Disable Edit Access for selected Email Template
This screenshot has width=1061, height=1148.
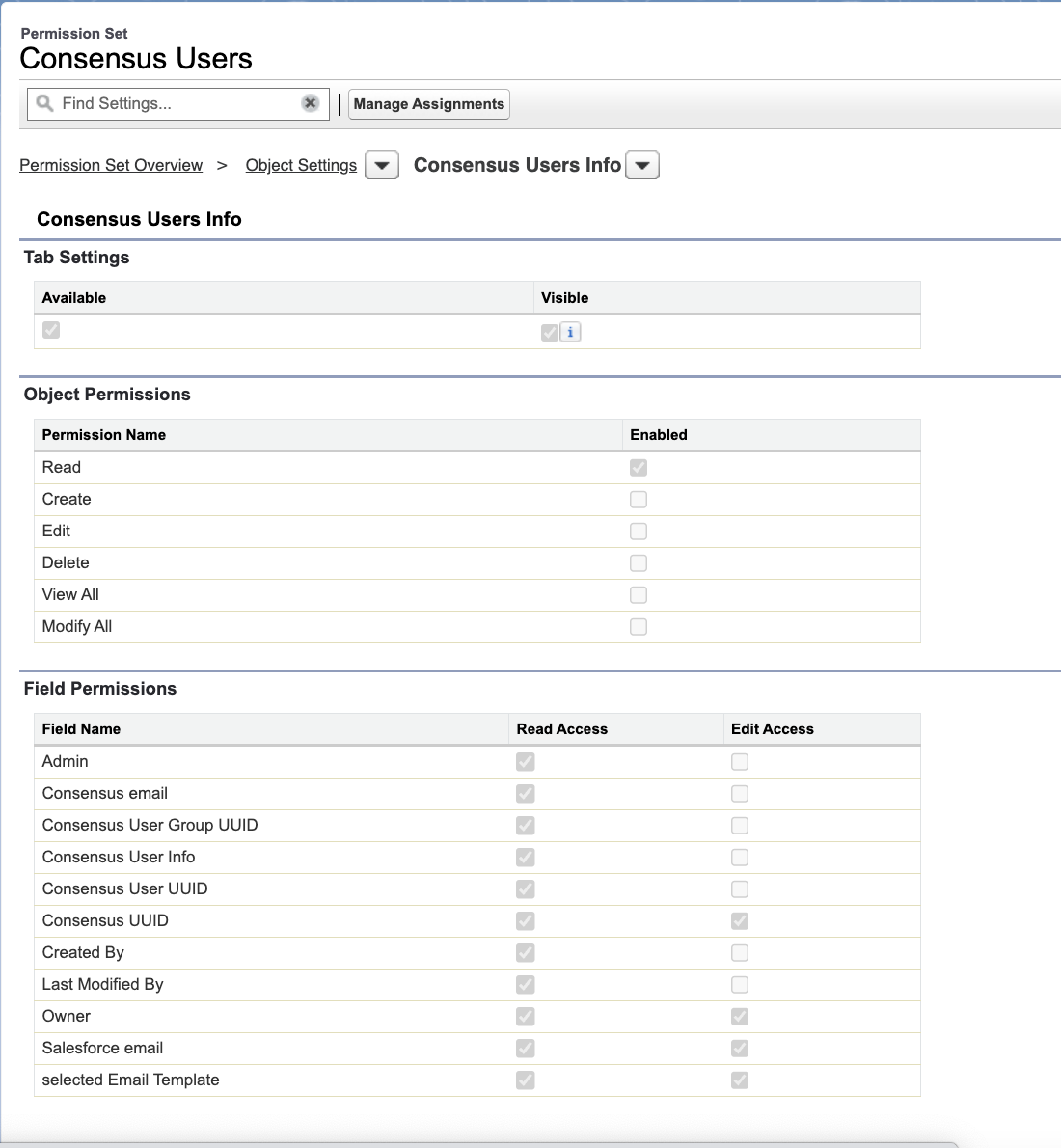(x=740, y=1080)
